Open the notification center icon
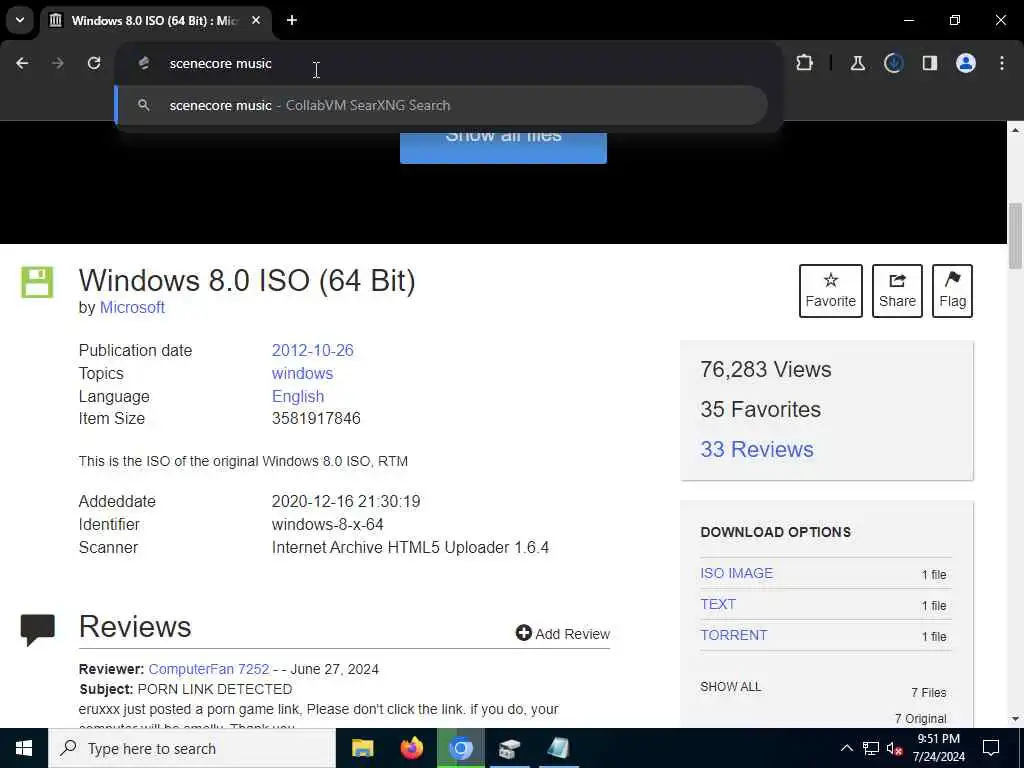This screenshot has height=768, width=1024. pyautogui.click(x=991, y=748)
